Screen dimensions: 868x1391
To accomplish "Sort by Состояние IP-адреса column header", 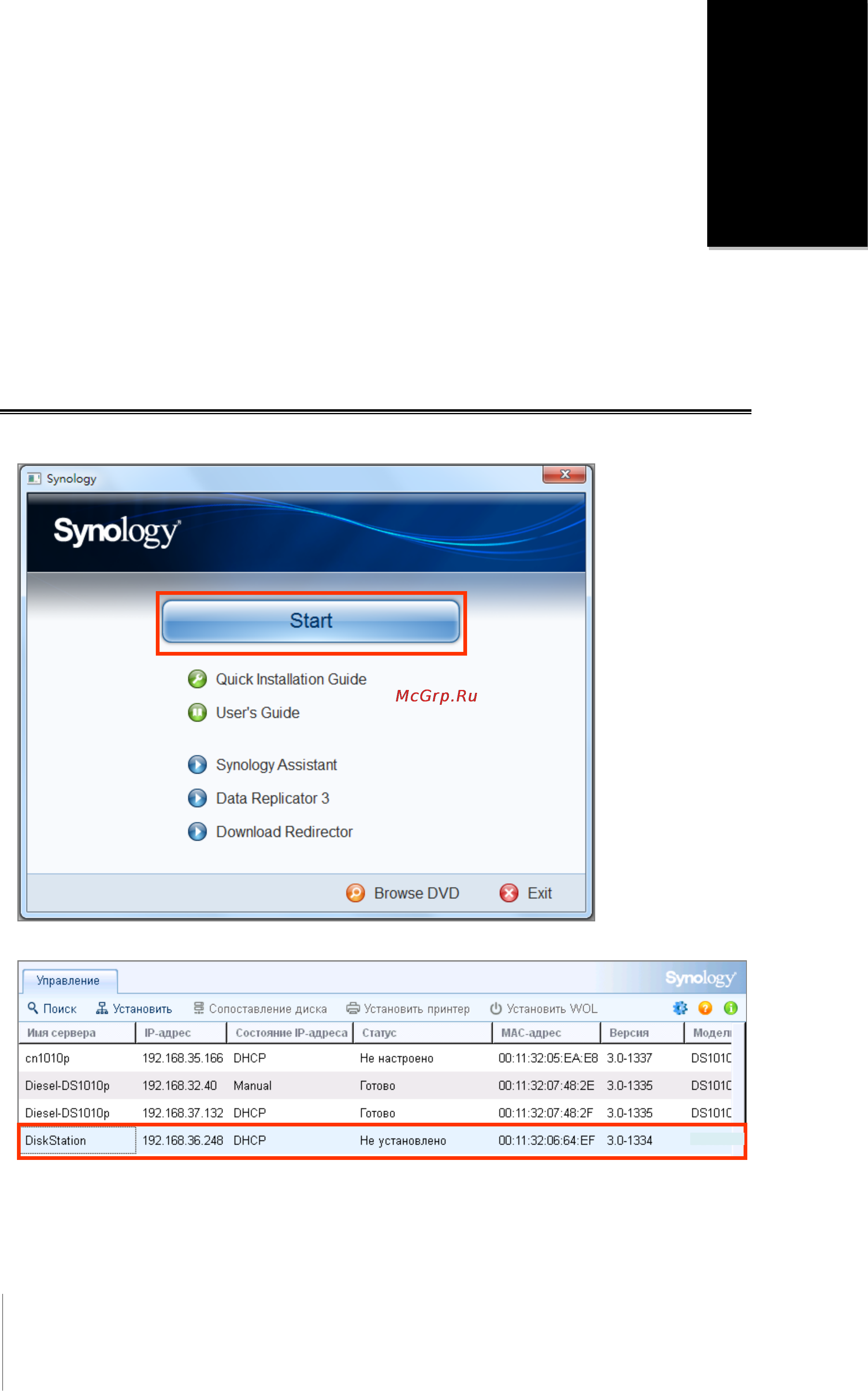I will point(291,1033).
